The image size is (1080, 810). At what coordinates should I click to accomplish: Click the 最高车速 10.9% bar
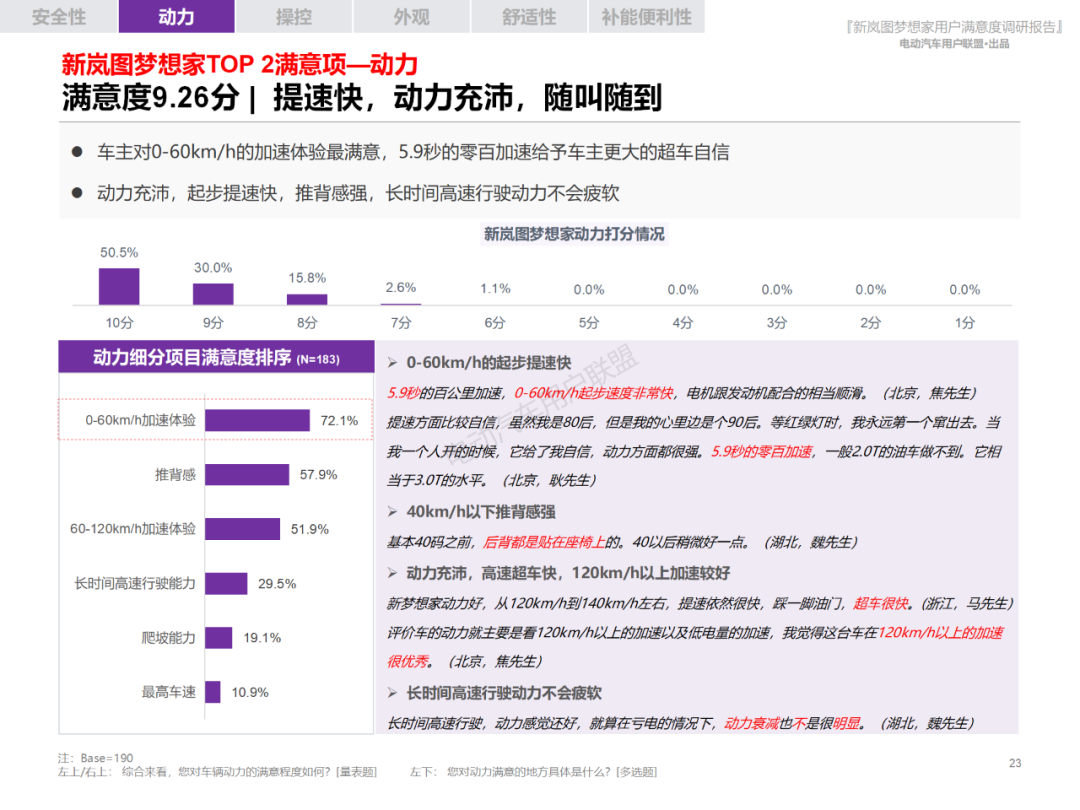[213, 691]
